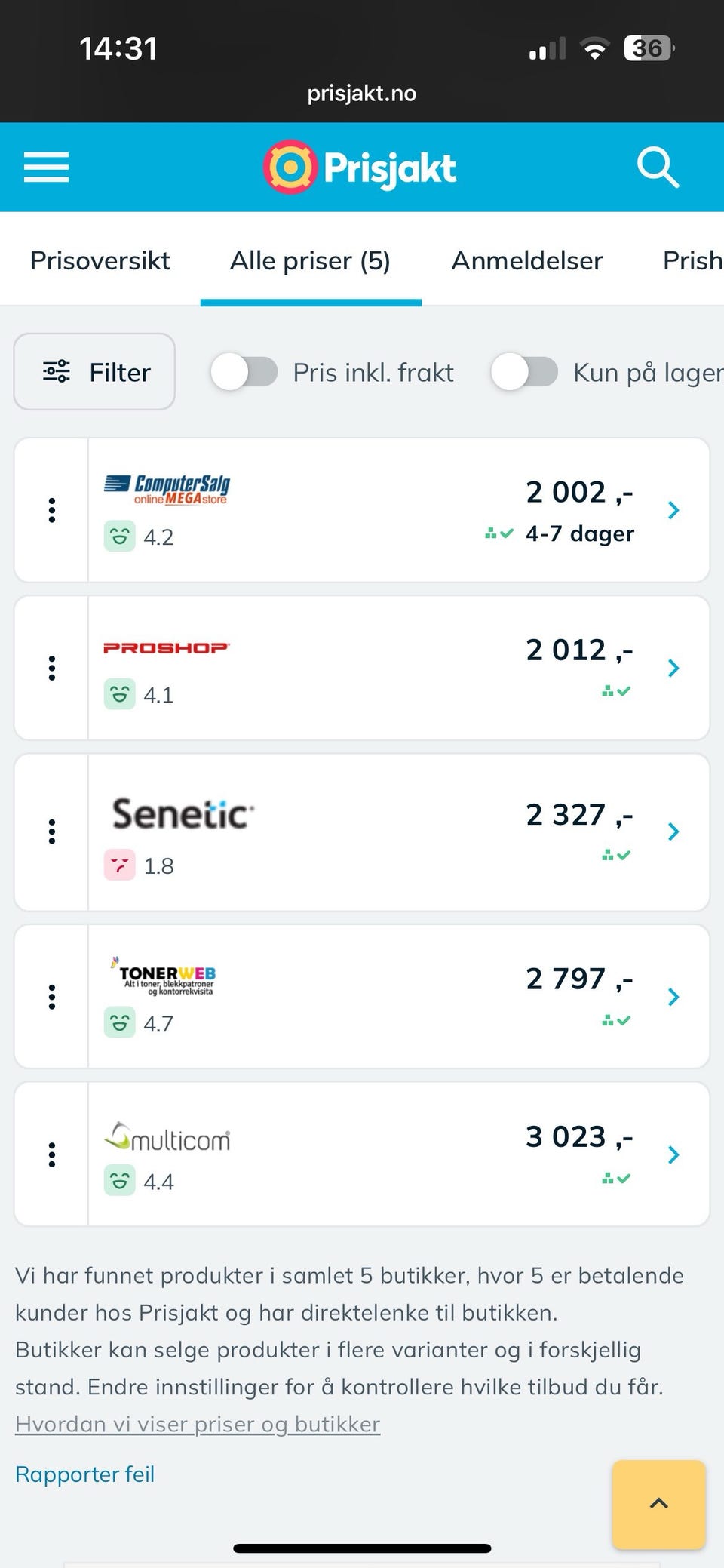Open three-dot menu for Tonerweb offer
Image resolution: width=724 pixels, height=1568 pixels.
tap(52, 997)
